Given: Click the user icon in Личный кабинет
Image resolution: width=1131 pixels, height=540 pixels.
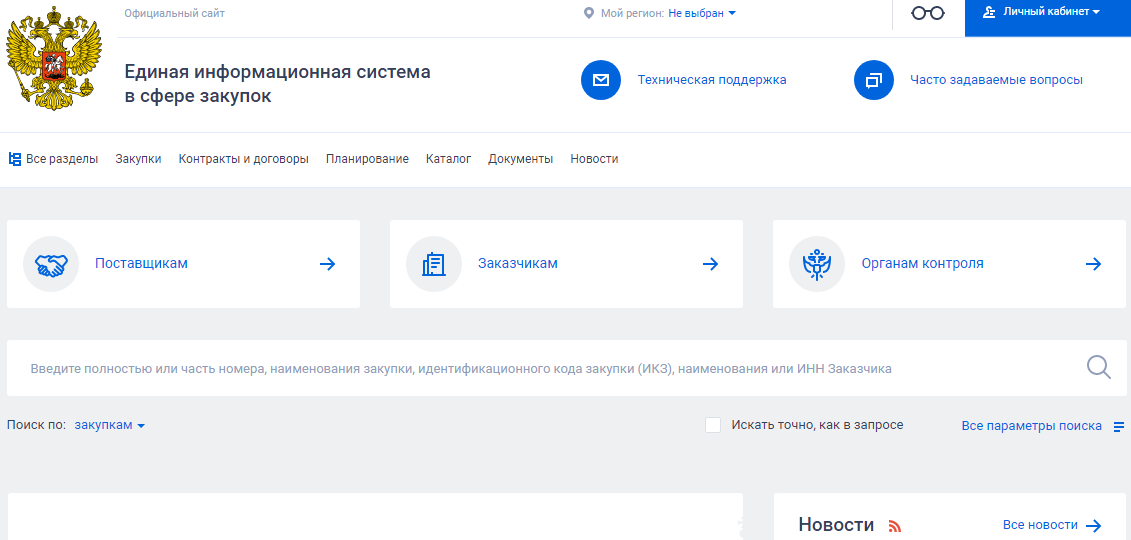Looking at the screenshot, I should tap(990, 12).
